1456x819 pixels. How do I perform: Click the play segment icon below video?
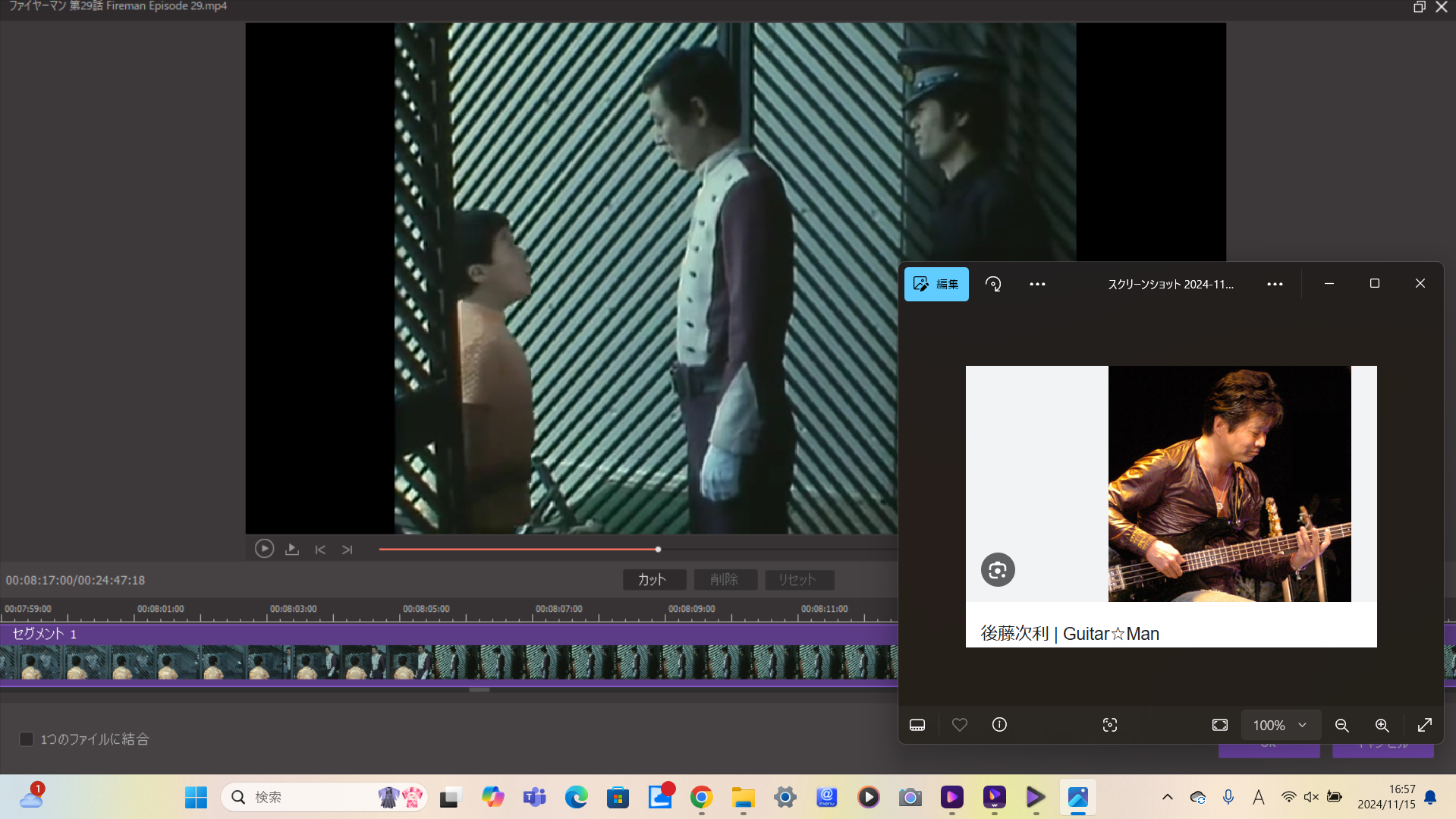click(x=292, y=549)
